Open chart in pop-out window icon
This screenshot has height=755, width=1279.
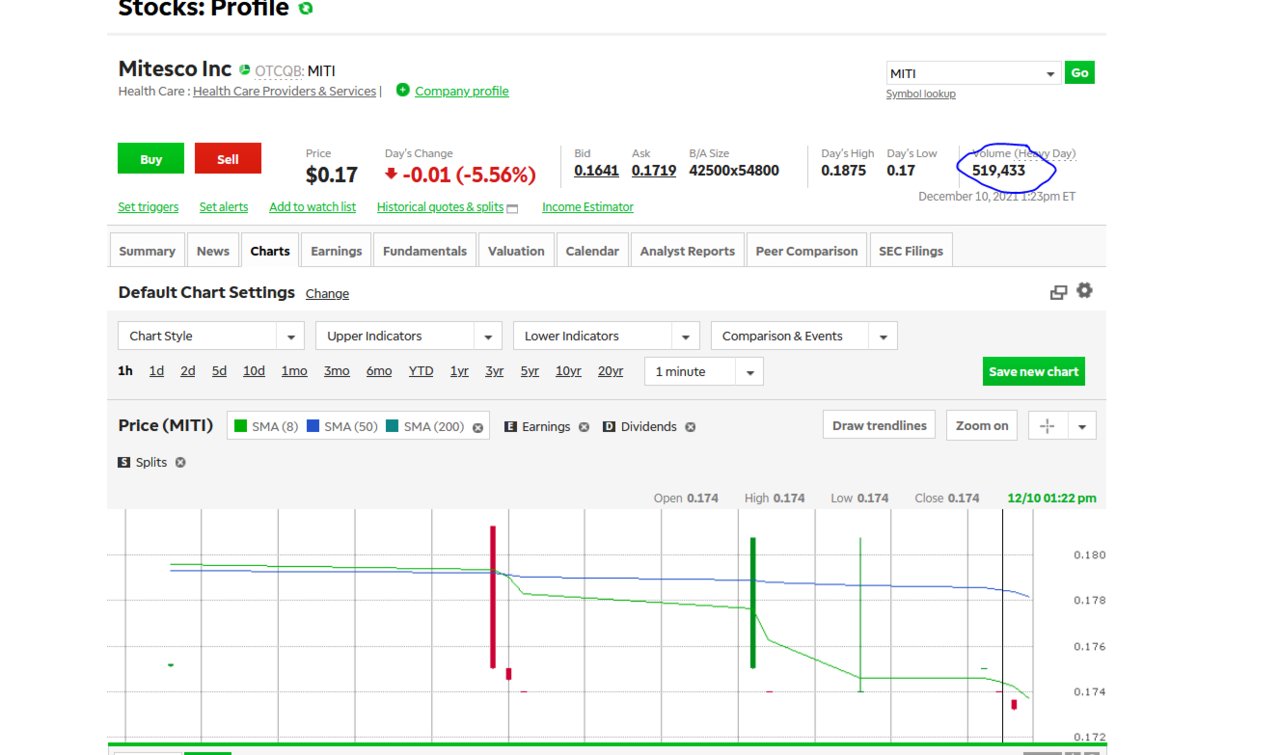[x=1058, y=292]
